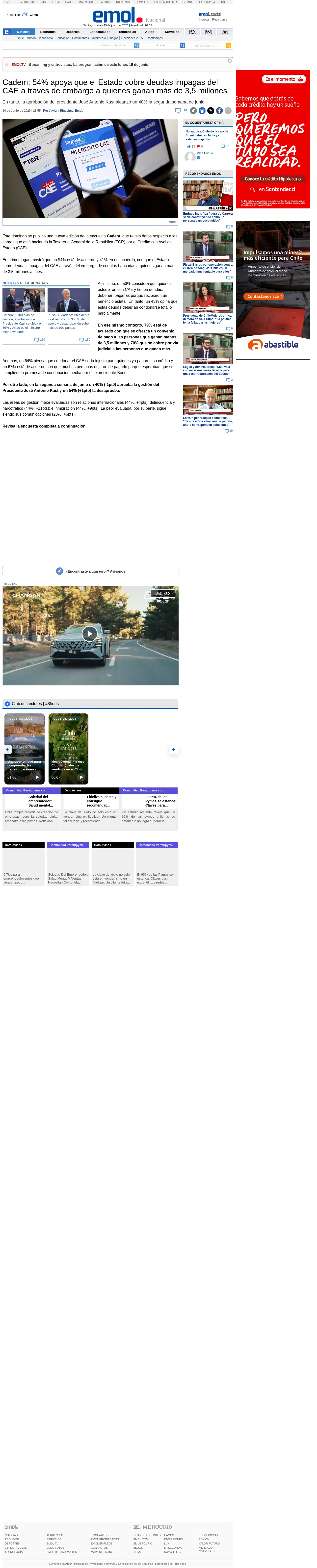Open Larraín por realidad económica article
The height and width of the screenshot is (1568, 317).
coord(208,421)
